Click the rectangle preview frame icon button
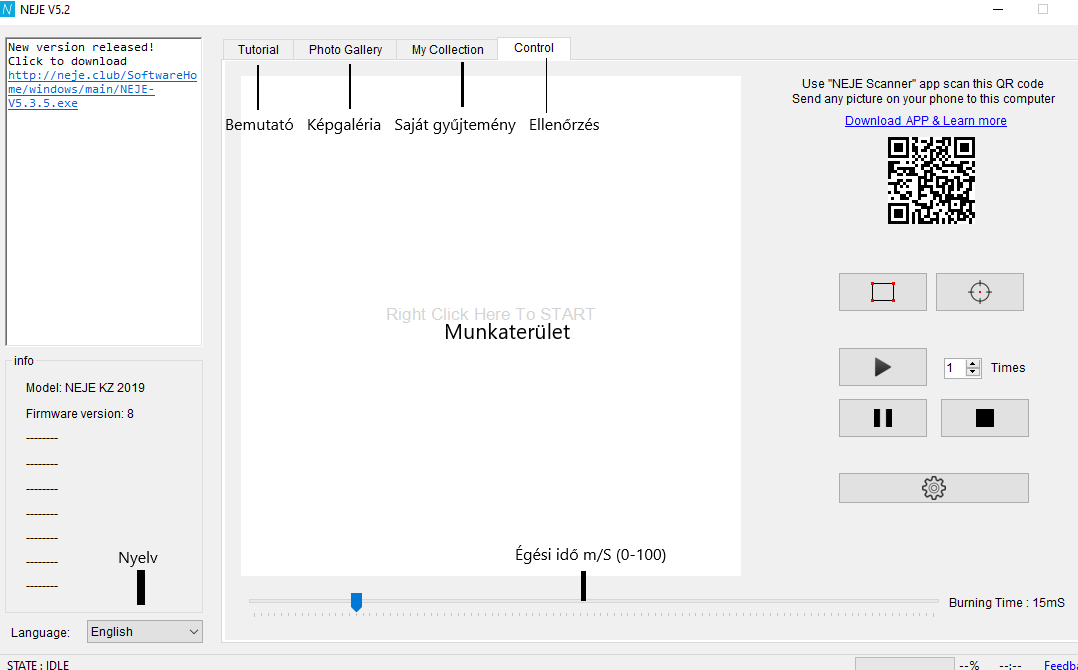The image size is (1078, 670). click(882, 292)
